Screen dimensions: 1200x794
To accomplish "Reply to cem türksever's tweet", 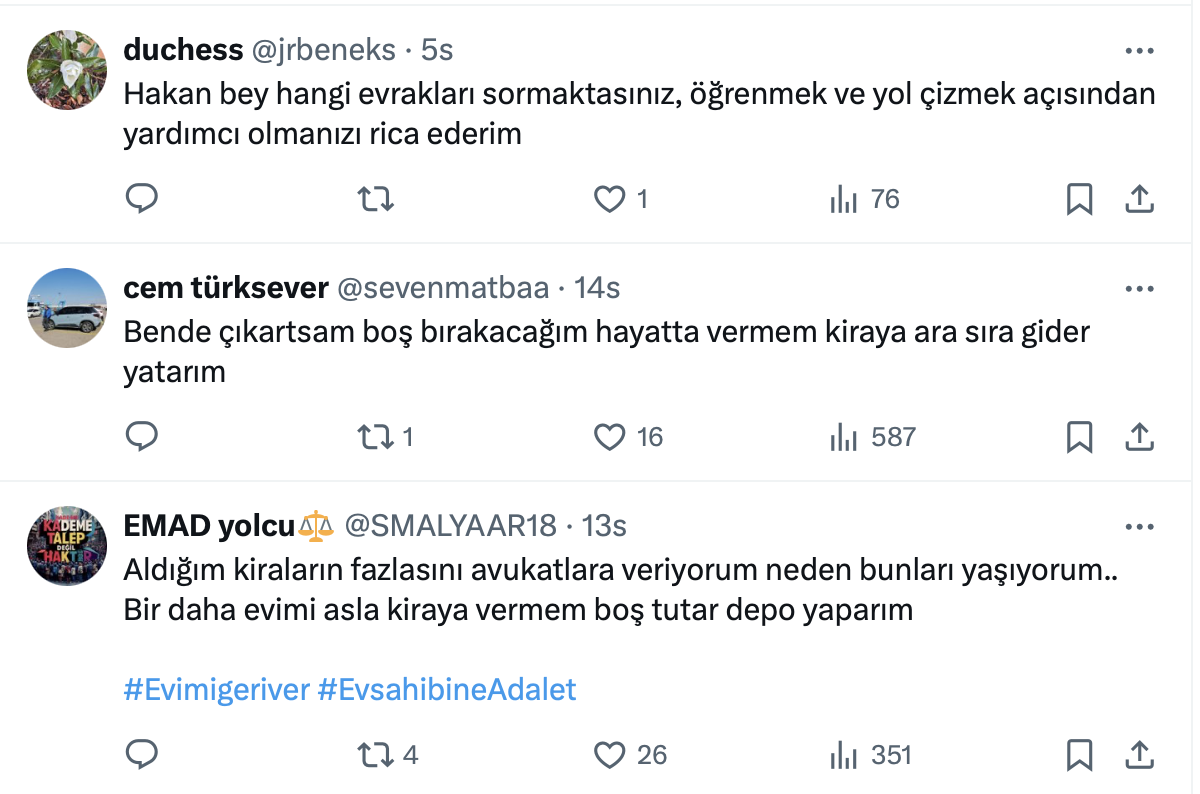I will tap(142, 437).
